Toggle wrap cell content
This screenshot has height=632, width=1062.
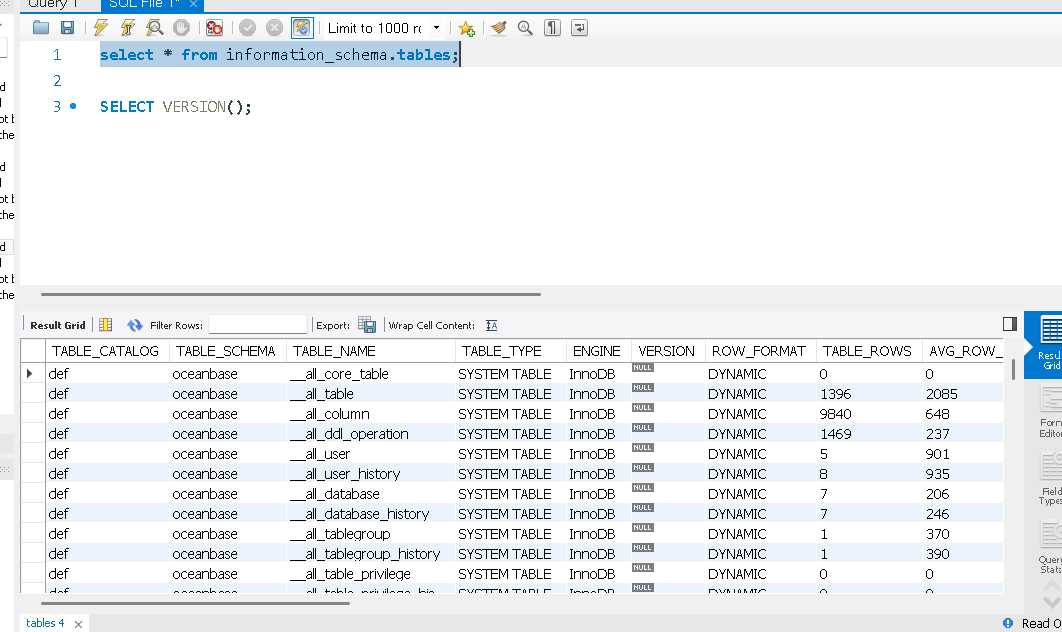point(491,325)
